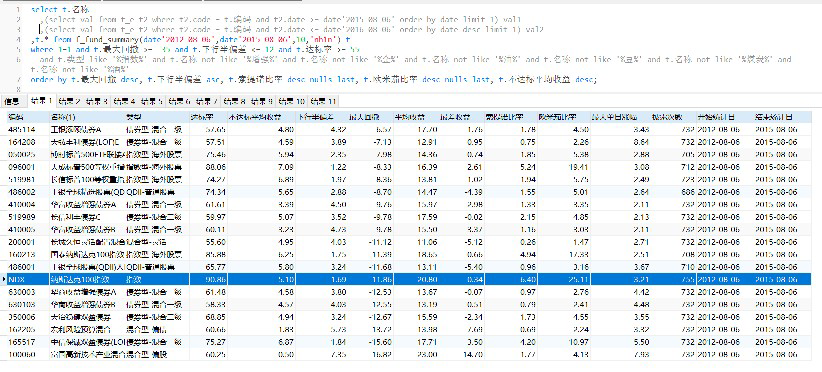Open the 结果 3 tab
Screen dimensions: 822x372
click(x=96, y=101)
